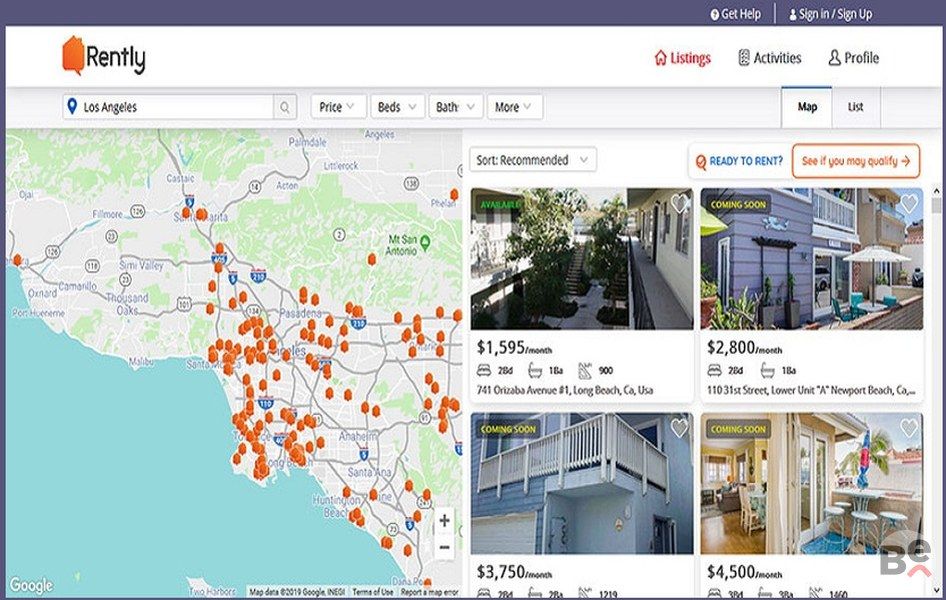
Task: Expand the Price filter dropdown
Action: (x=337, y=107)
